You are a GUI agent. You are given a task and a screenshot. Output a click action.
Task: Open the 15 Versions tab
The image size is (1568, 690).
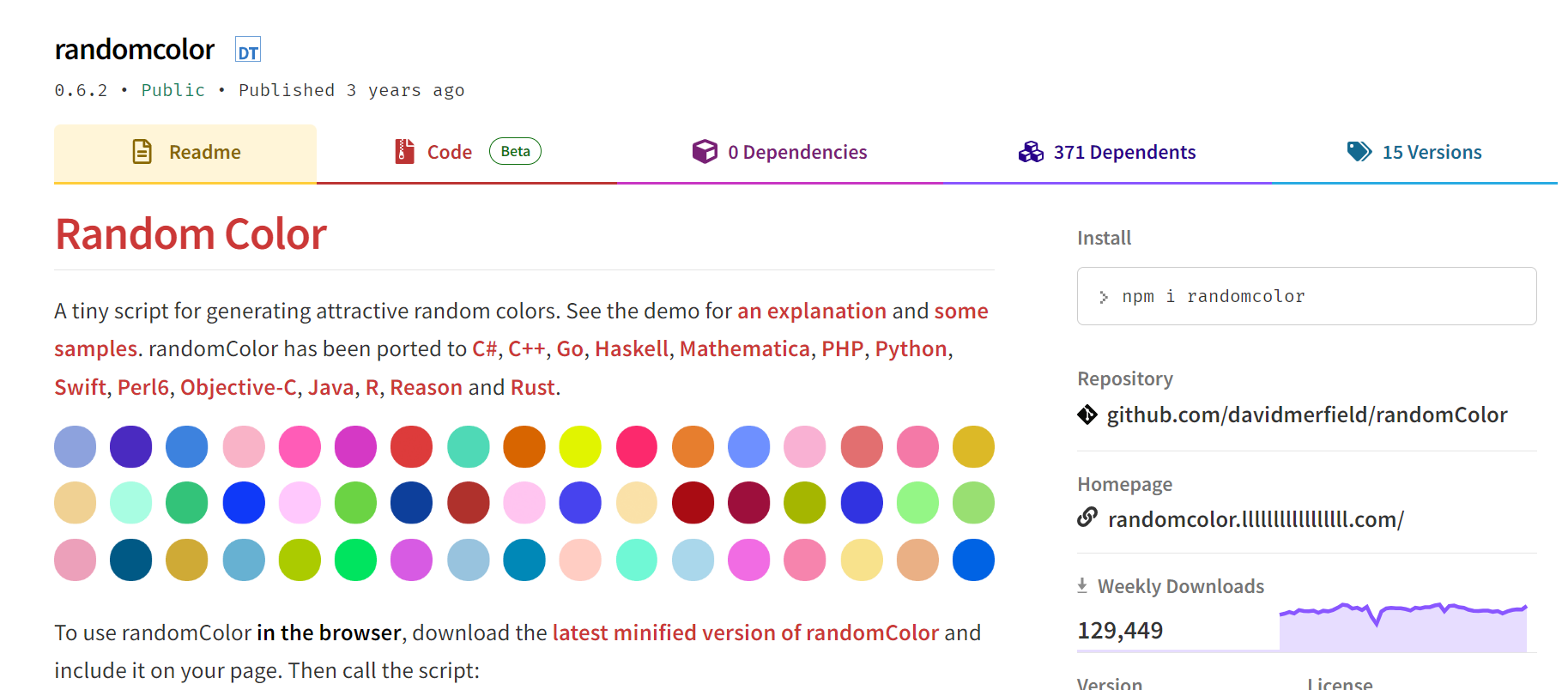tap(1414, 153)
